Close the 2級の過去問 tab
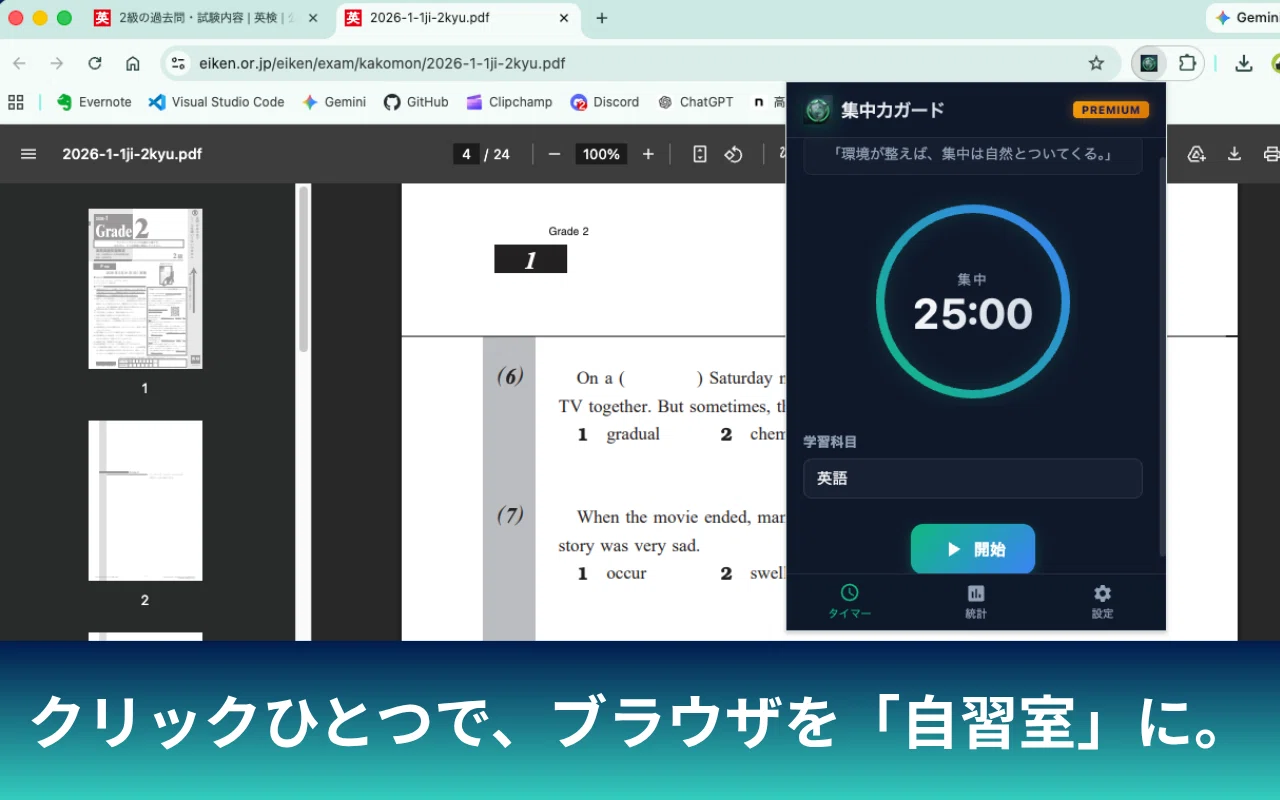Viewport: 1280px width, 800px height. pos(313,18)
